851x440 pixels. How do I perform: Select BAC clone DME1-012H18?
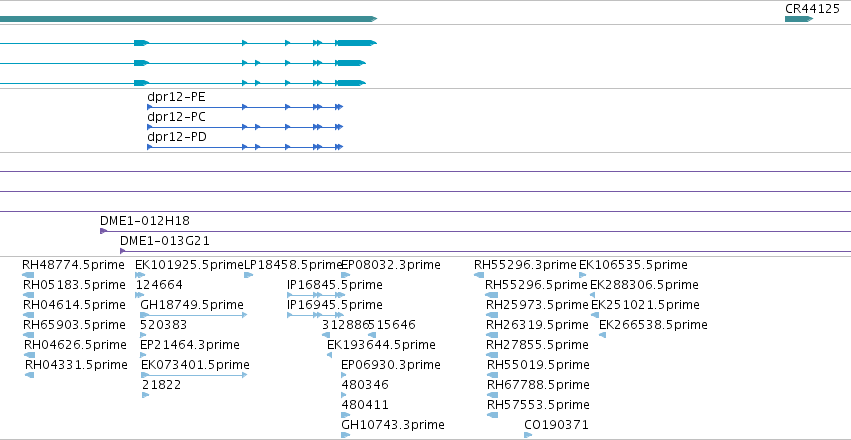coord(145,221)
